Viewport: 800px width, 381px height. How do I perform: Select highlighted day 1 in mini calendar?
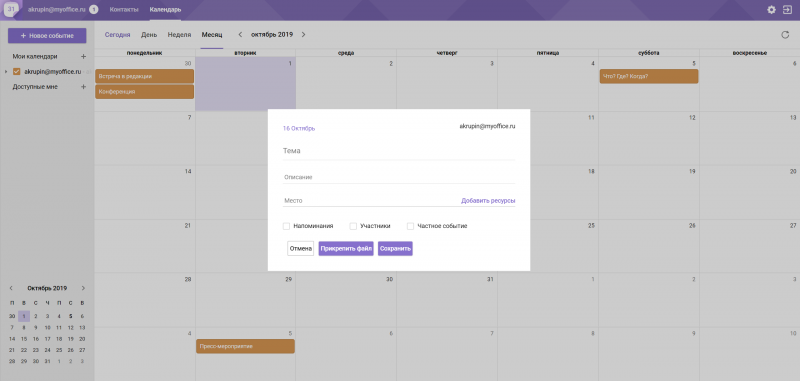point(24,316)
